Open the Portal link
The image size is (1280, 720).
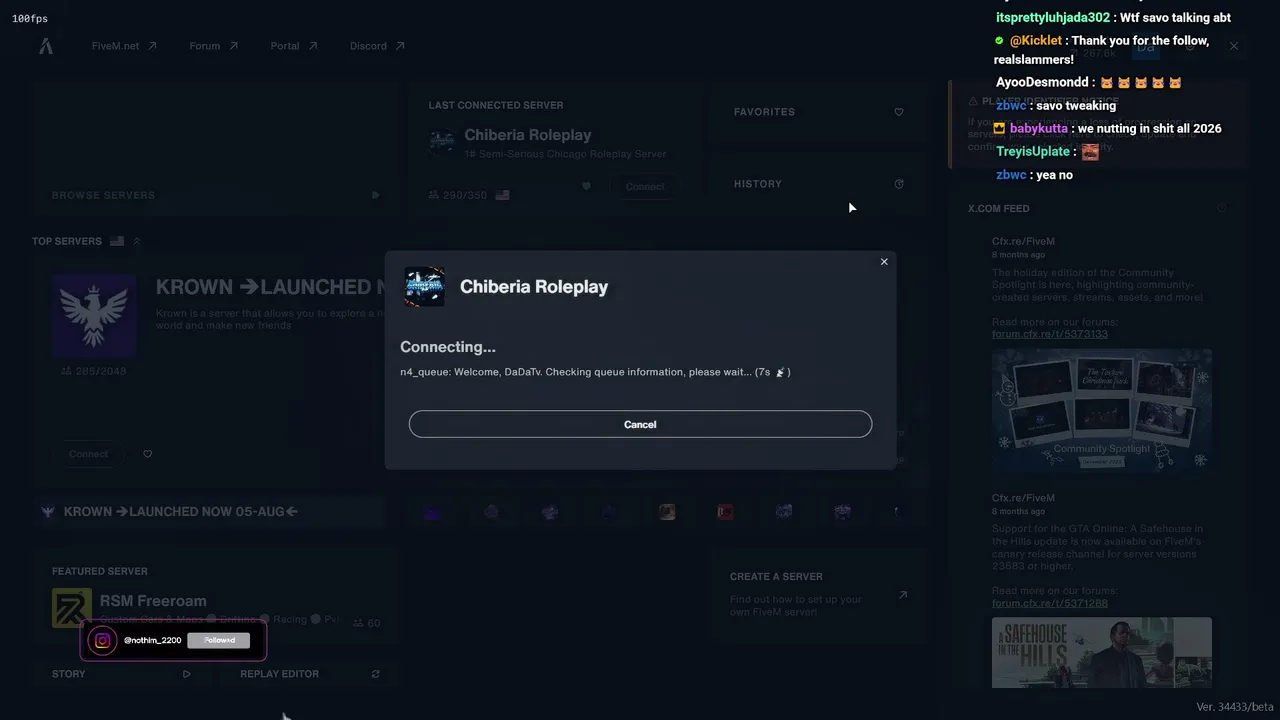294,46
